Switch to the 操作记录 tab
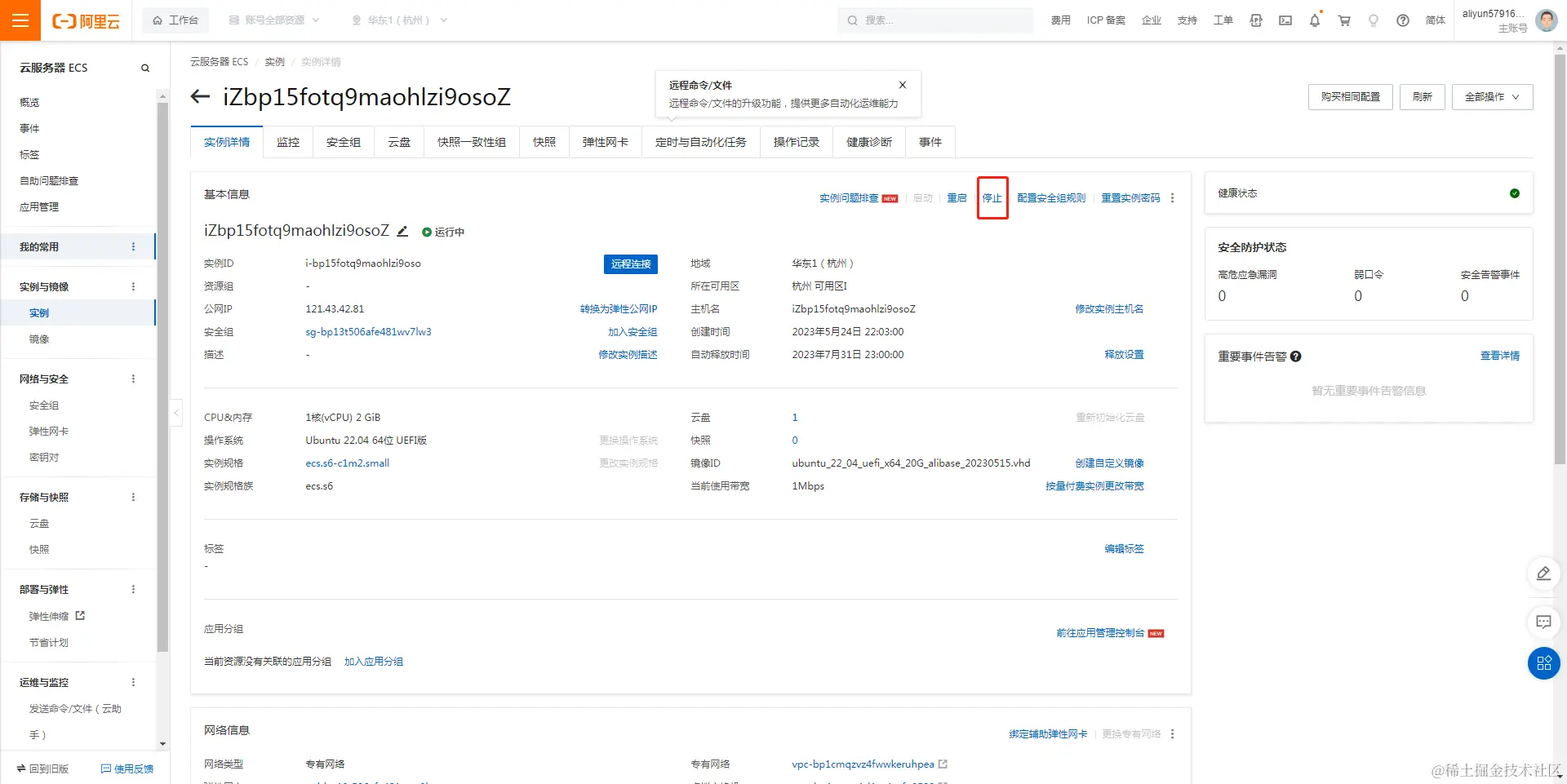This screenshot has height=784, width=1567. (797, 142)
